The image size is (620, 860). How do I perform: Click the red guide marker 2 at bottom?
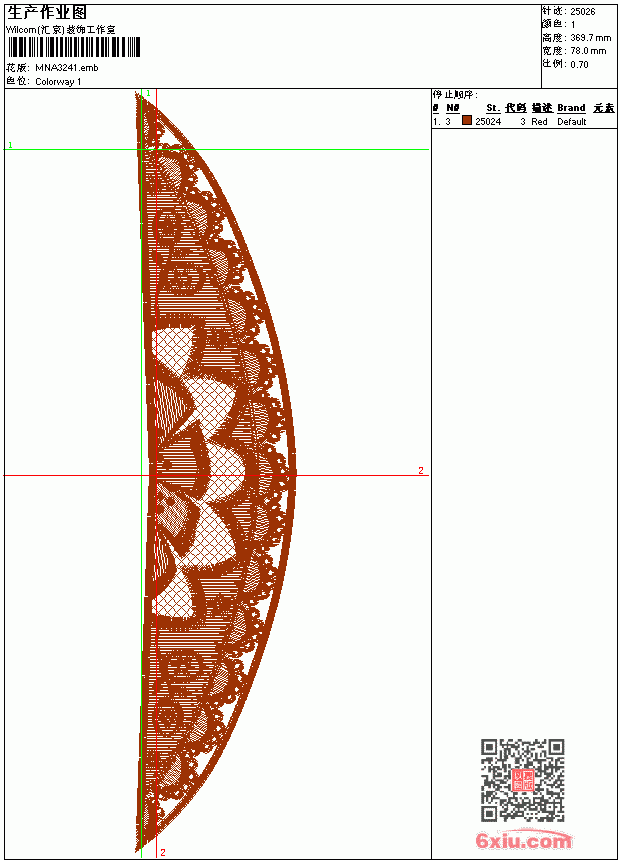[x=163, y=852]
